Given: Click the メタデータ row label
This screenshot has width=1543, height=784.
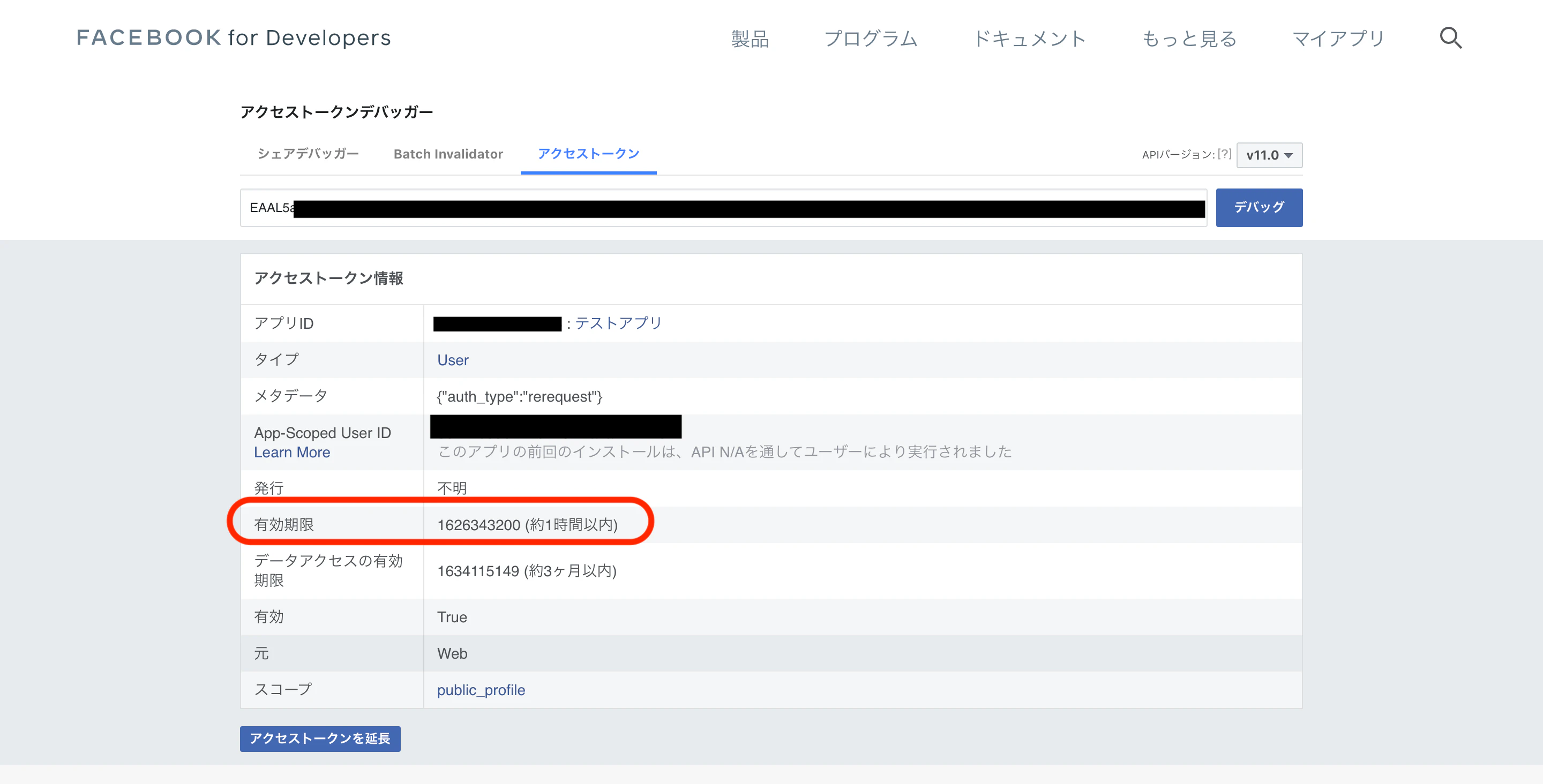Looking at the screenshot, I should [x=290, y=396].
